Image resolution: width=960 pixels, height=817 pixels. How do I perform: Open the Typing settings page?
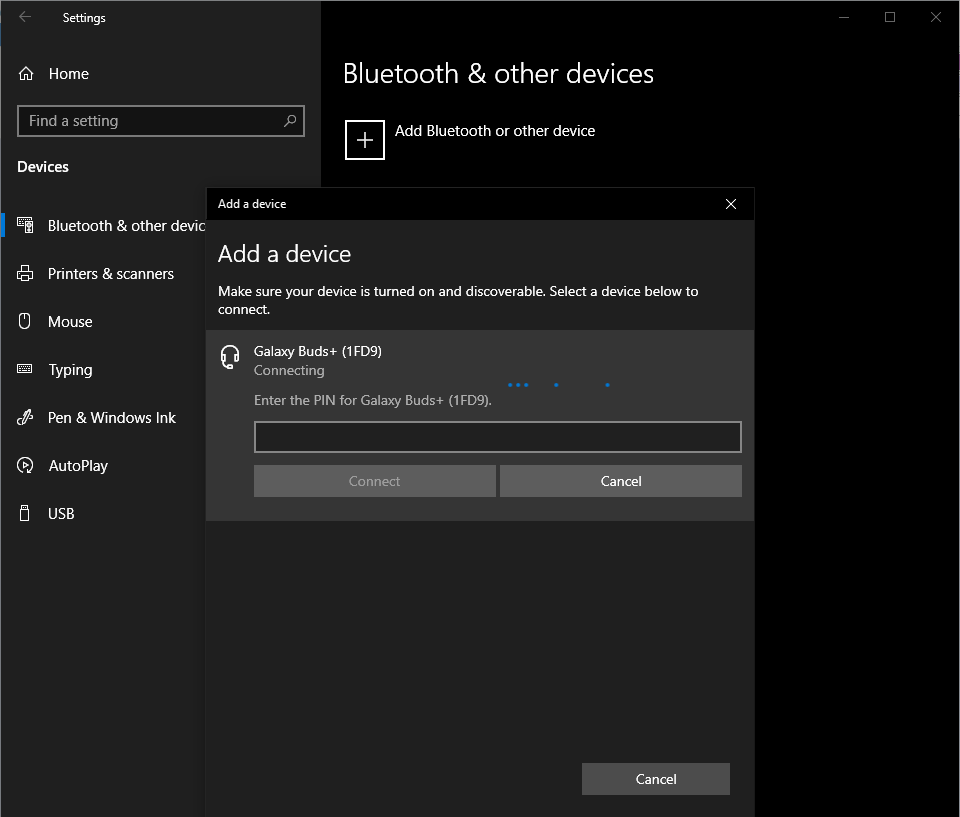(70, 370)
